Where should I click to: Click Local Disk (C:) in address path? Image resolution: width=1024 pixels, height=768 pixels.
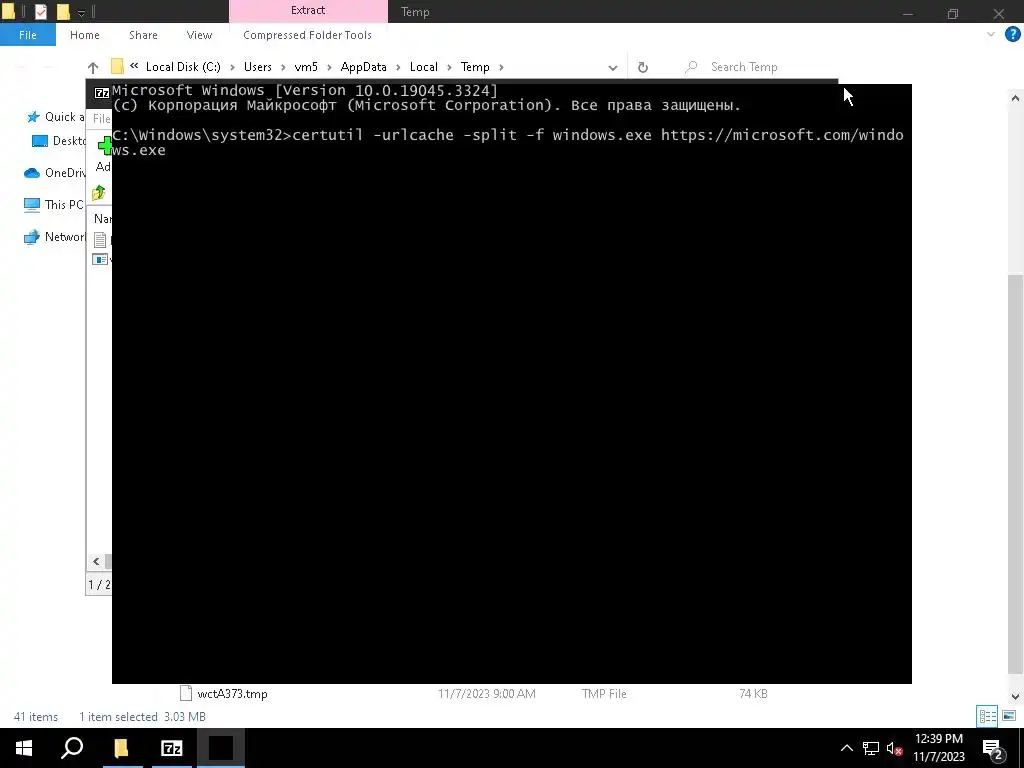click(183, 67)
